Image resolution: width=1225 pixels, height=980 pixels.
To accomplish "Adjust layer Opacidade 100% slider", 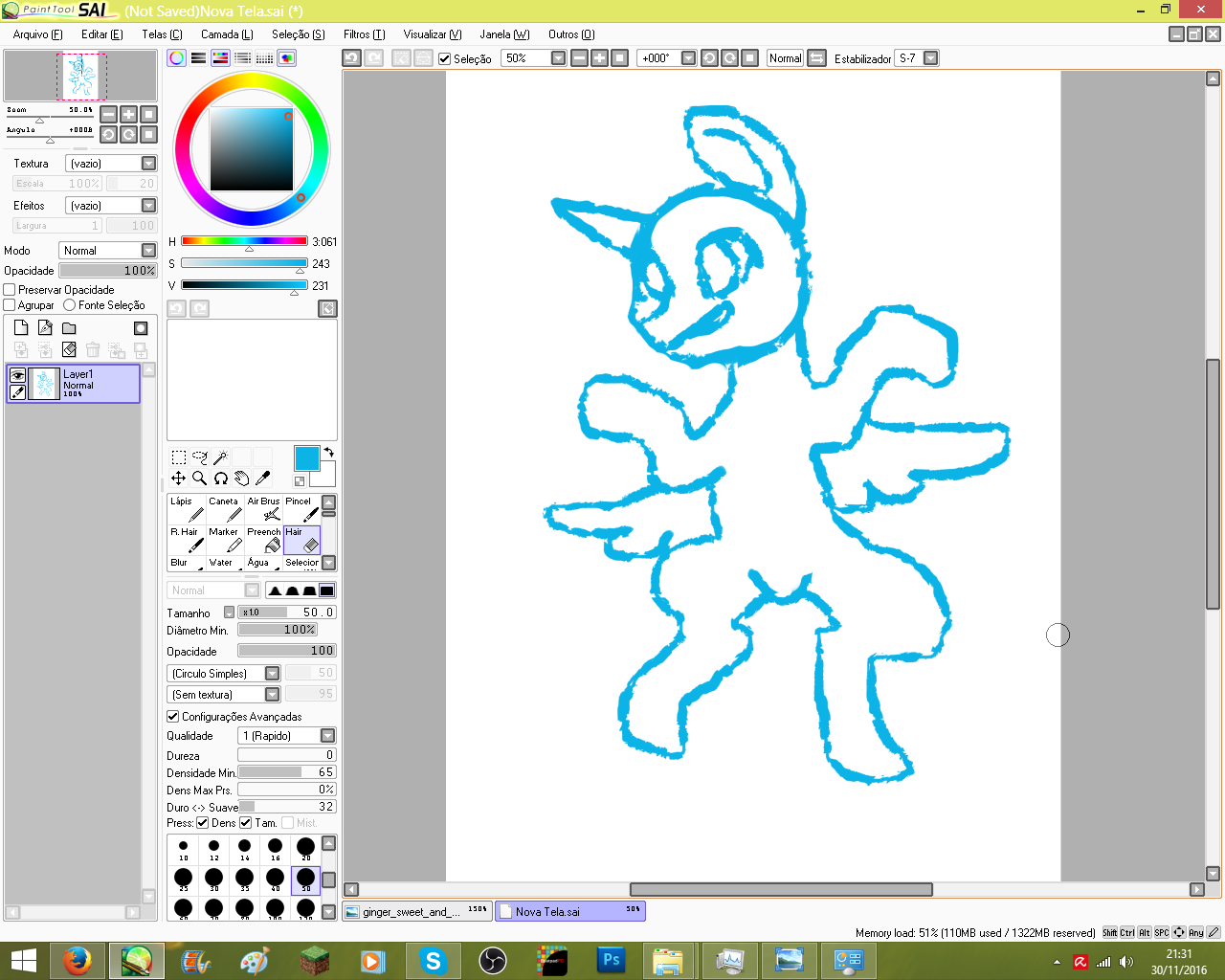I will tap(107, 270).
